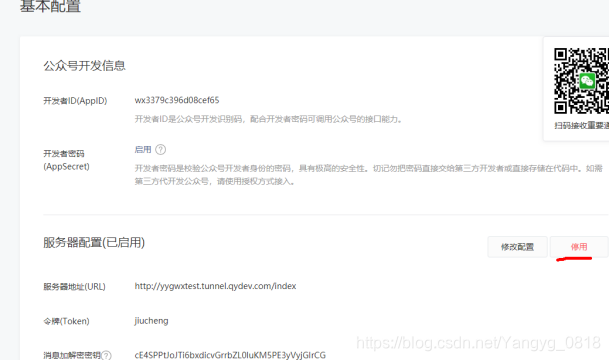Screen dimensions: 610x361
Task: Click the 启用 link for AppSecret
Action: point(143,149)
